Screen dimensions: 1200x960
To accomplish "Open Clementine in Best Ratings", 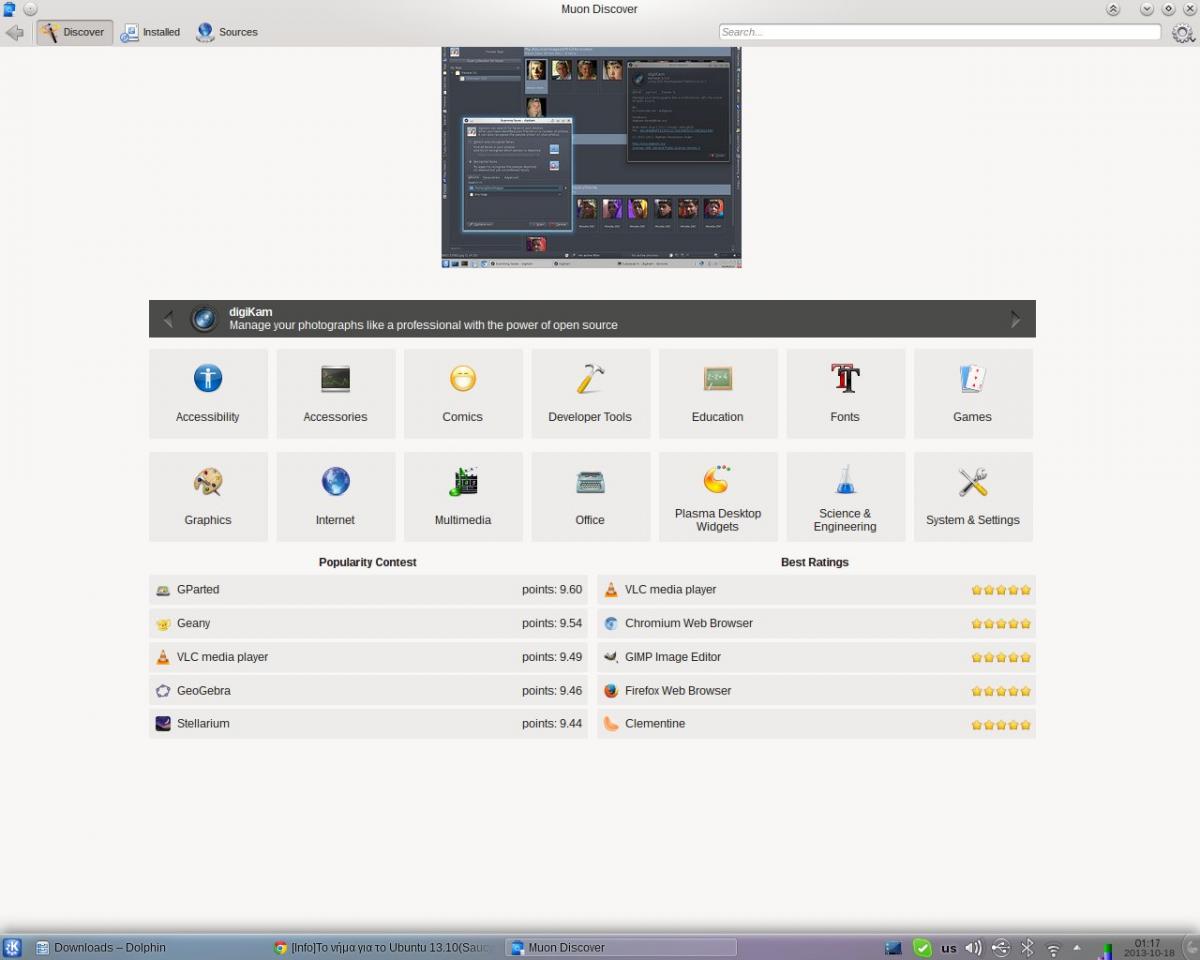I will 816,724.
